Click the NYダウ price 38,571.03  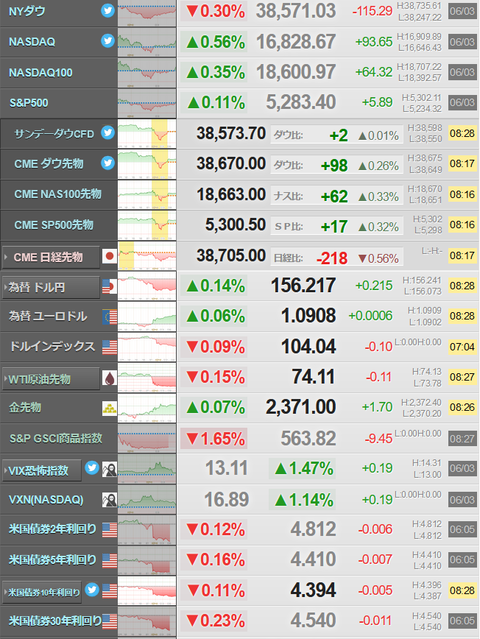[296, 11]
